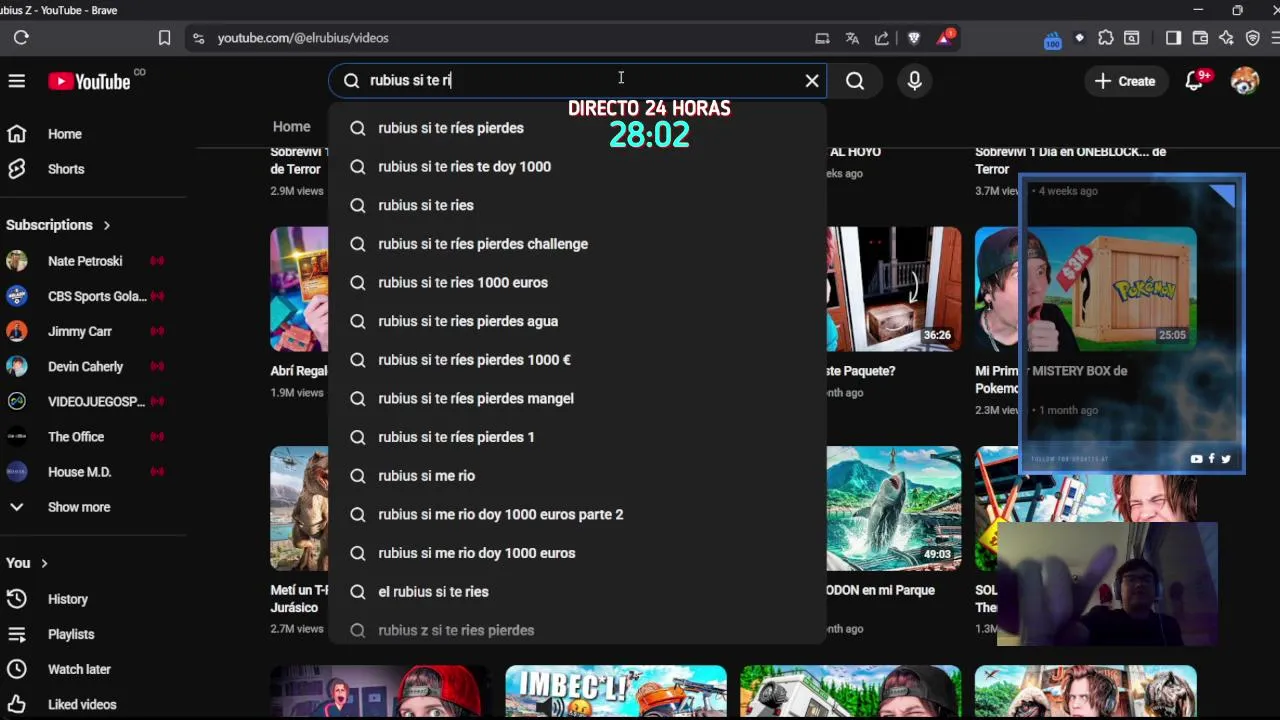Open the 36:26 package video thumbnail
Viewport: 1280px width, 720px height.
tap(894, 289)
